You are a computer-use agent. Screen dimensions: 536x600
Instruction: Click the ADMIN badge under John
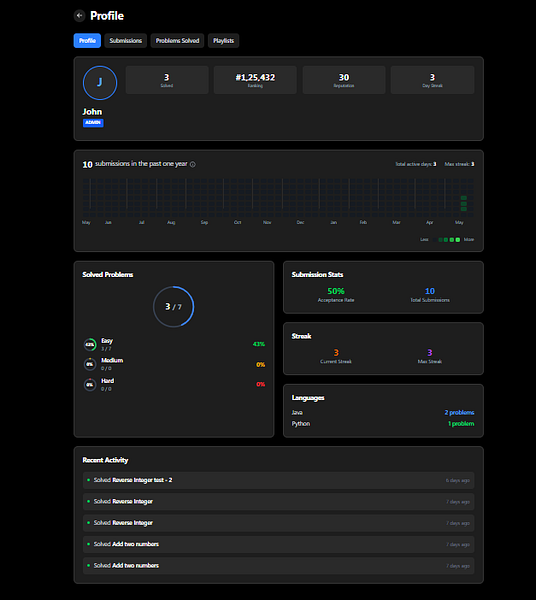coord(93,122)
